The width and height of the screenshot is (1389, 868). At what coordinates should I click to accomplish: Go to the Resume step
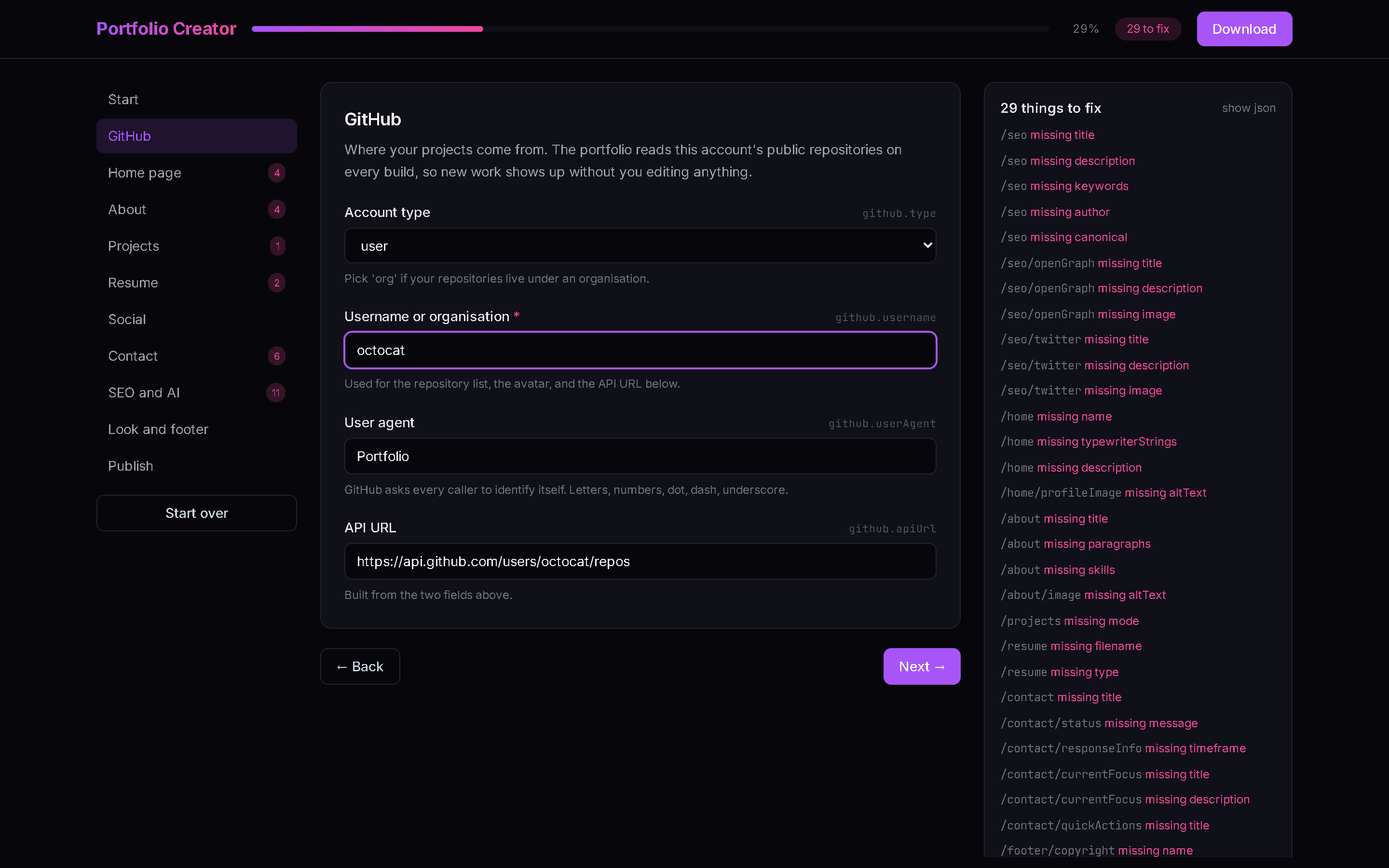196,283
